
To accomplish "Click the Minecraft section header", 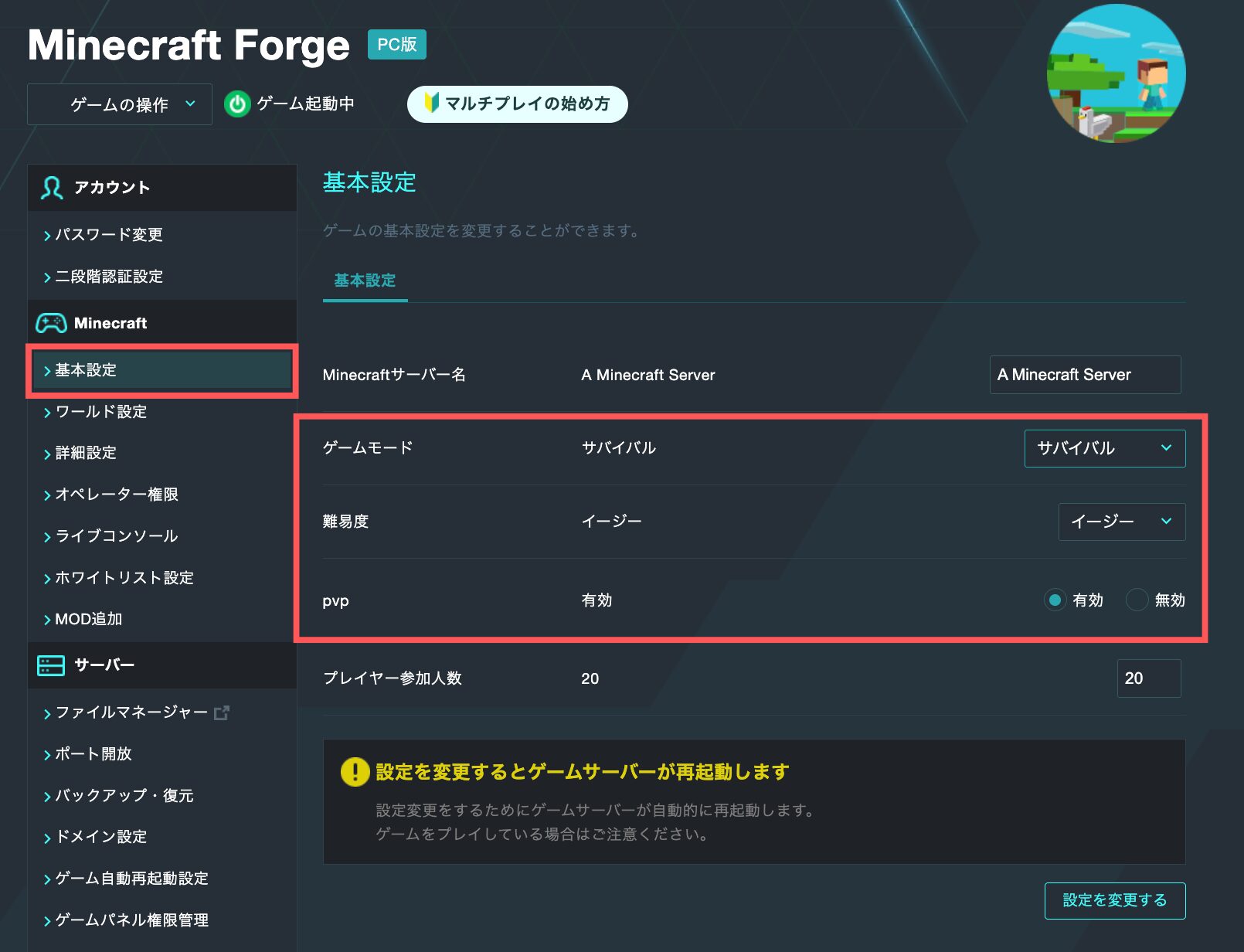I will pos(162,323).
